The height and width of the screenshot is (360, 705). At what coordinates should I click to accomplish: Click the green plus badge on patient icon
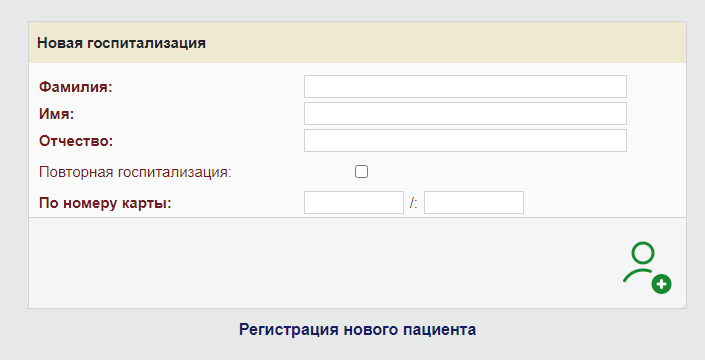pos(661,284)
